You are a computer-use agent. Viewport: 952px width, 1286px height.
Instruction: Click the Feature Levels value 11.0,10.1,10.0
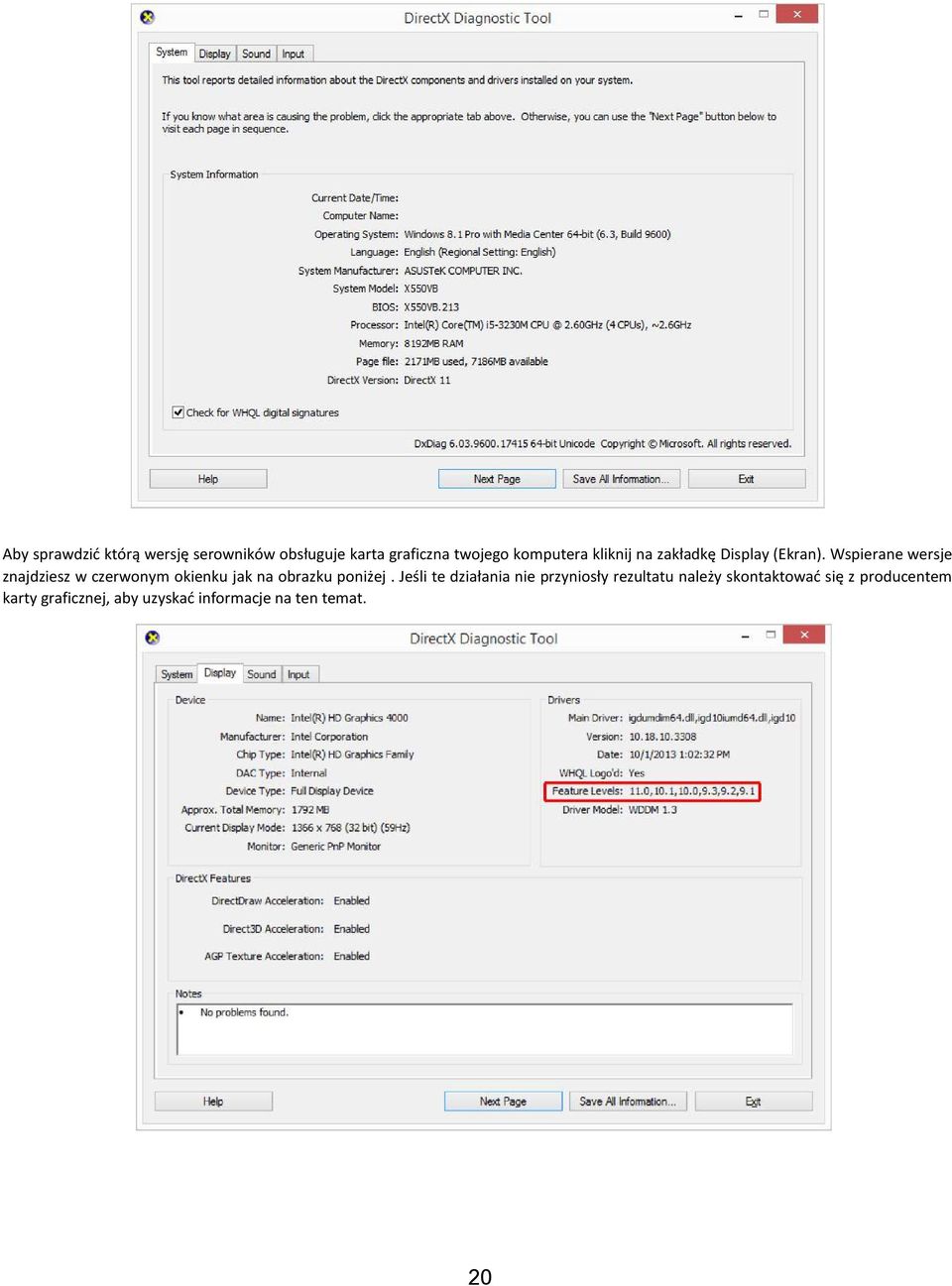692,791
